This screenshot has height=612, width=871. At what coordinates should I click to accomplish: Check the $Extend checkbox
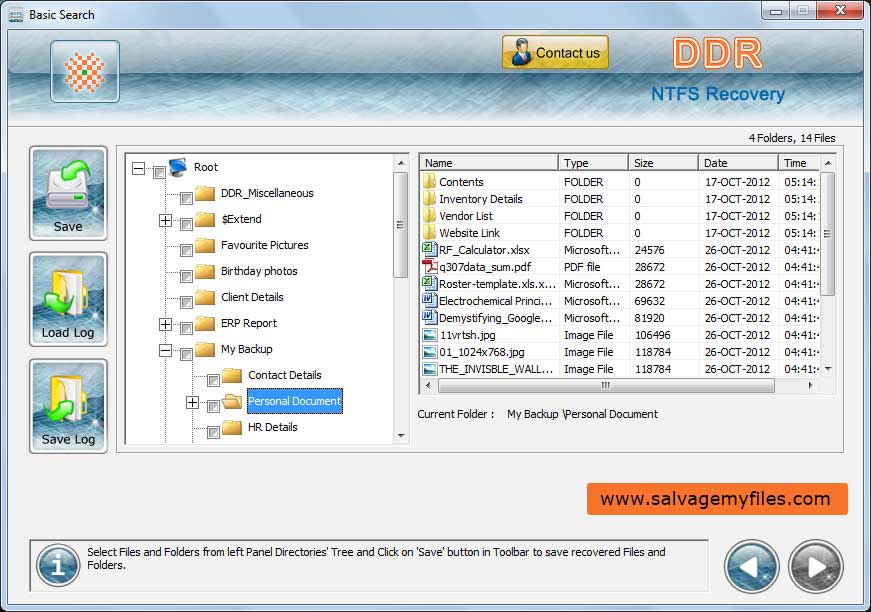[186, 224]
